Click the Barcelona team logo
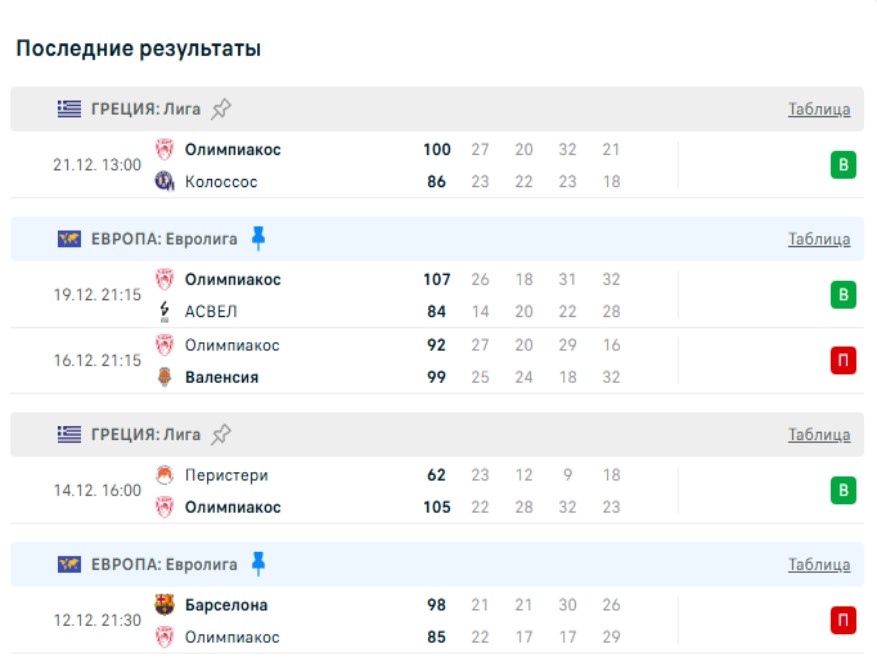Screen dimensions: 877x665 [x=165, y=605]
